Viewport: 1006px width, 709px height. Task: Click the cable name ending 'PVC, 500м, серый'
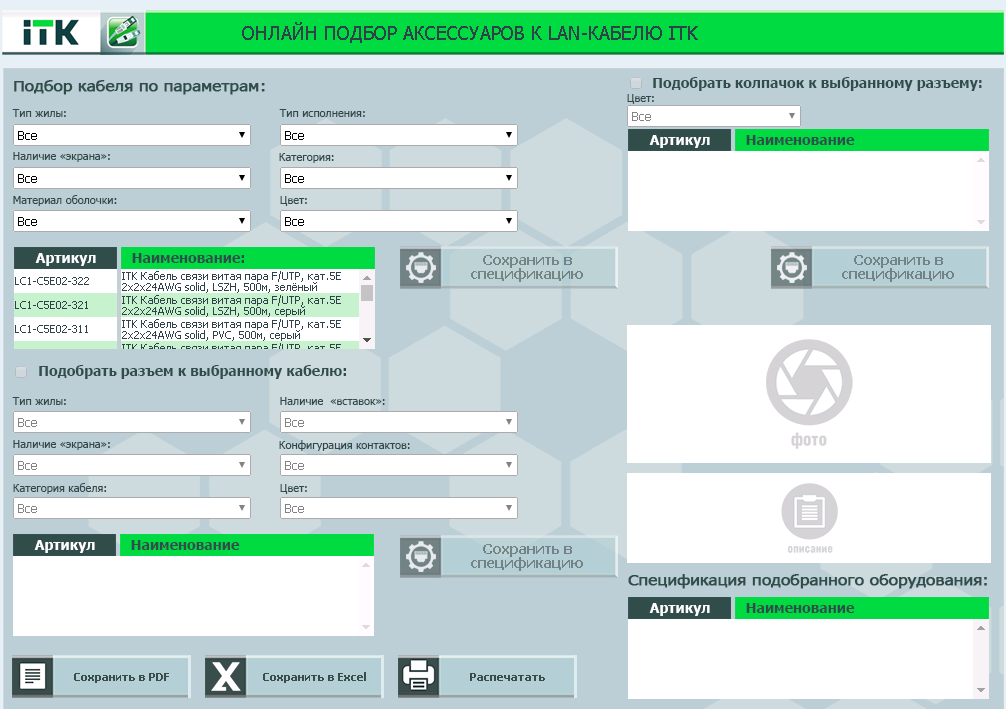point(232,330)
